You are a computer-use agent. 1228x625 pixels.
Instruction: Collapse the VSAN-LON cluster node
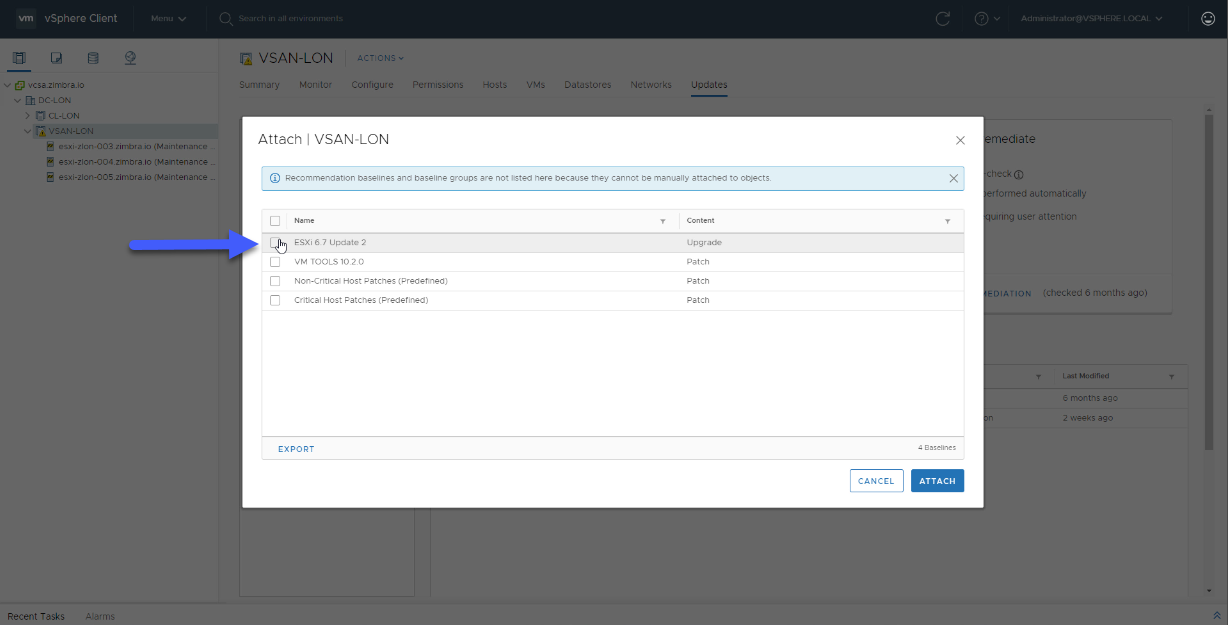point(28,131)
